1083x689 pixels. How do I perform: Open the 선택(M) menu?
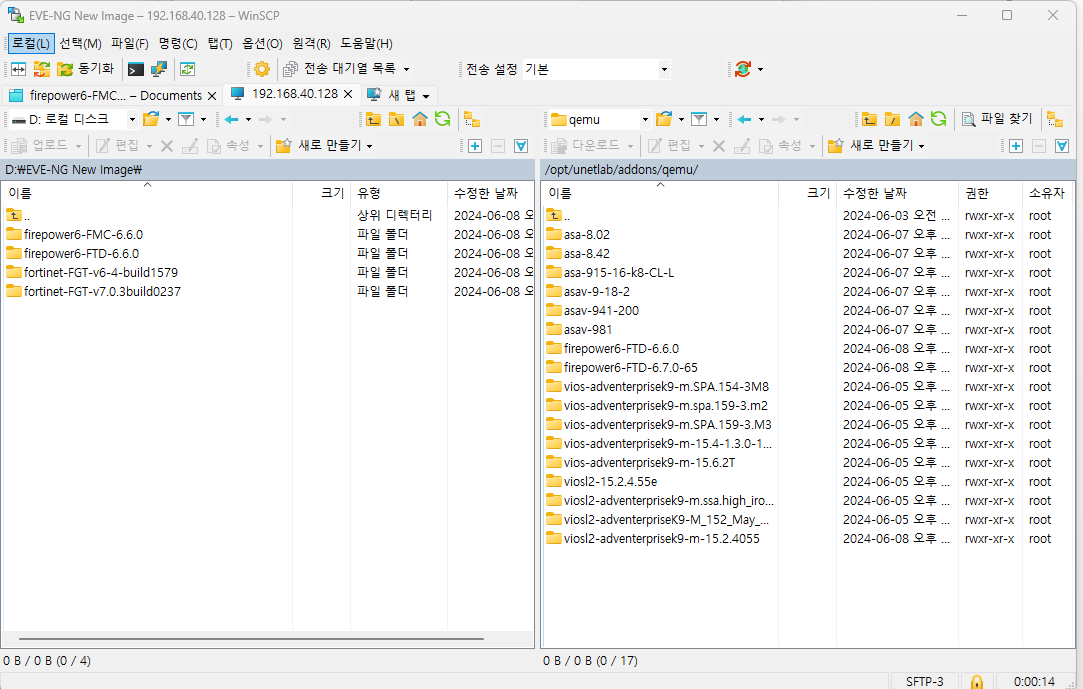point(80,43)
